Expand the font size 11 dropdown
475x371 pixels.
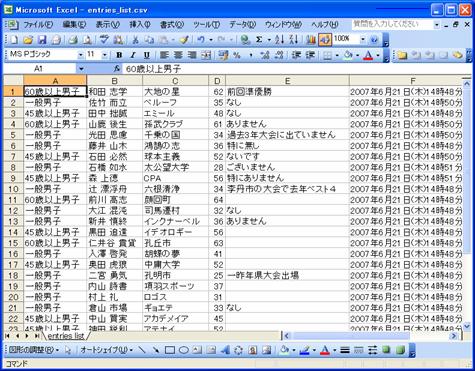(105, 55)
